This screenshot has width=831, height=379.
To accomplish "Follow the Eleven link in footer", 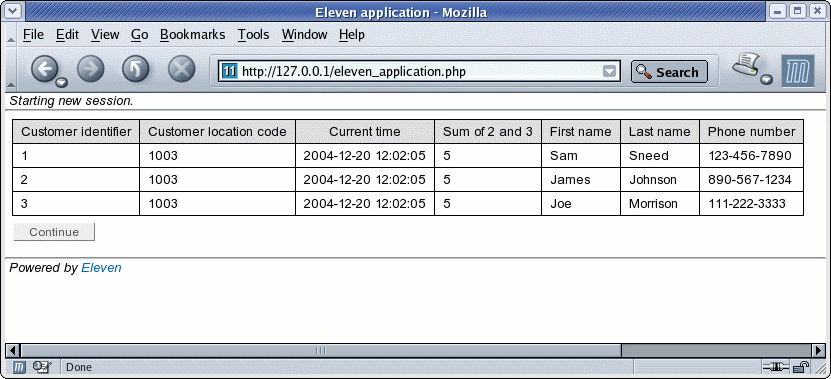I will (x=101, y=268).
